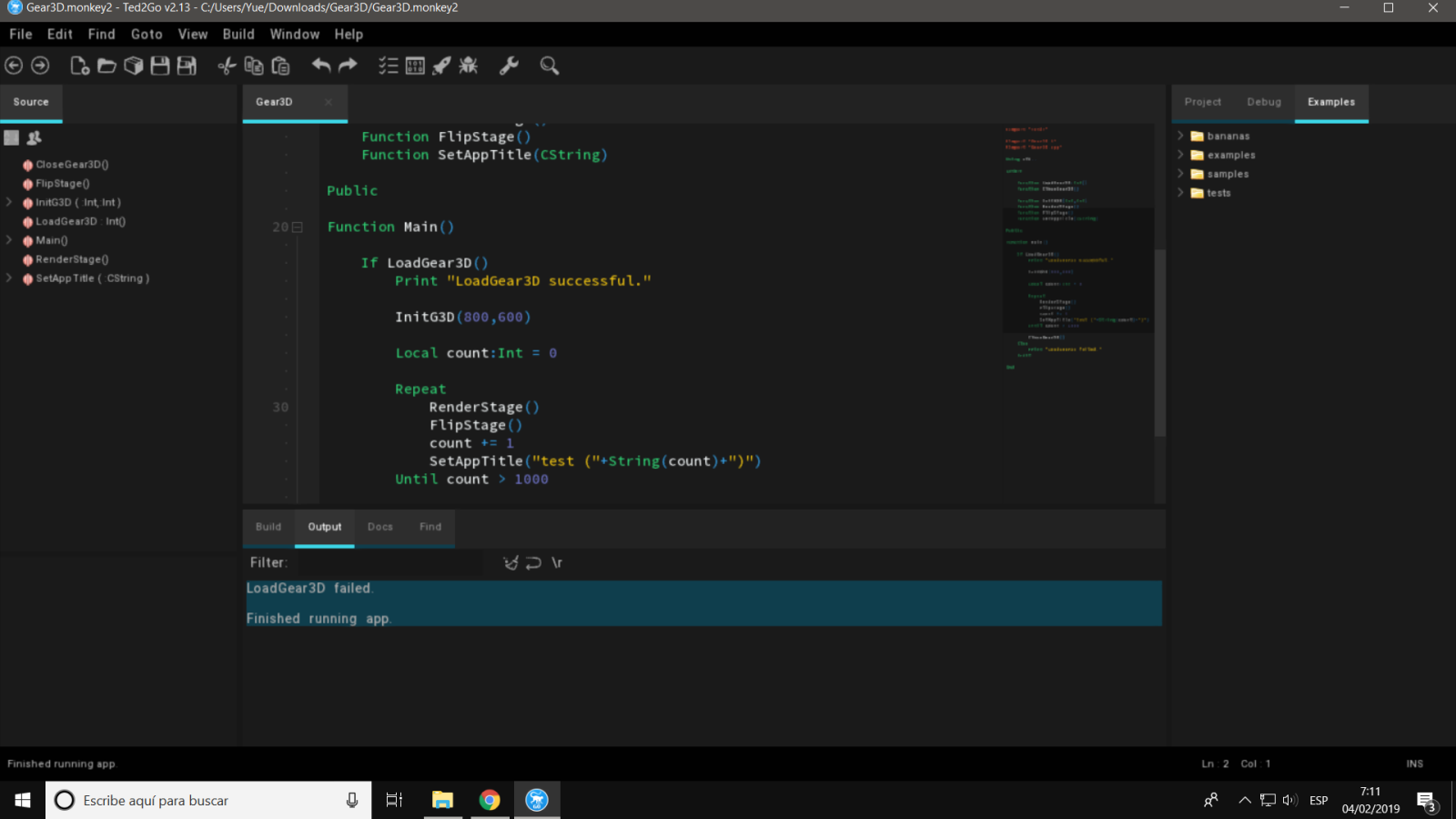This screenshot has height=819, width=1456.
Task: Click the output Filter input field
Action: 391,563
